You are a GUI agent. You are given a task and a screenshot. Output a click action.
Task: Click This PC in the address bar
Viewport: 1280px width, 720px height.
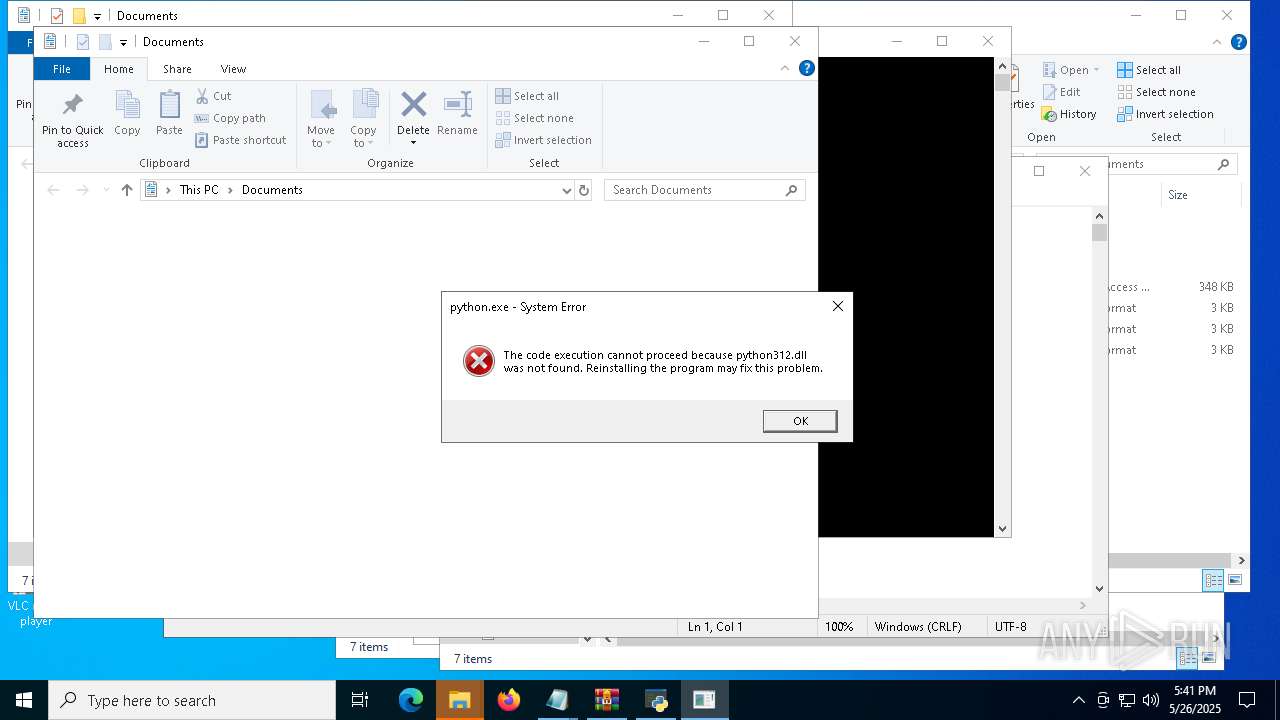click(199, 190)
